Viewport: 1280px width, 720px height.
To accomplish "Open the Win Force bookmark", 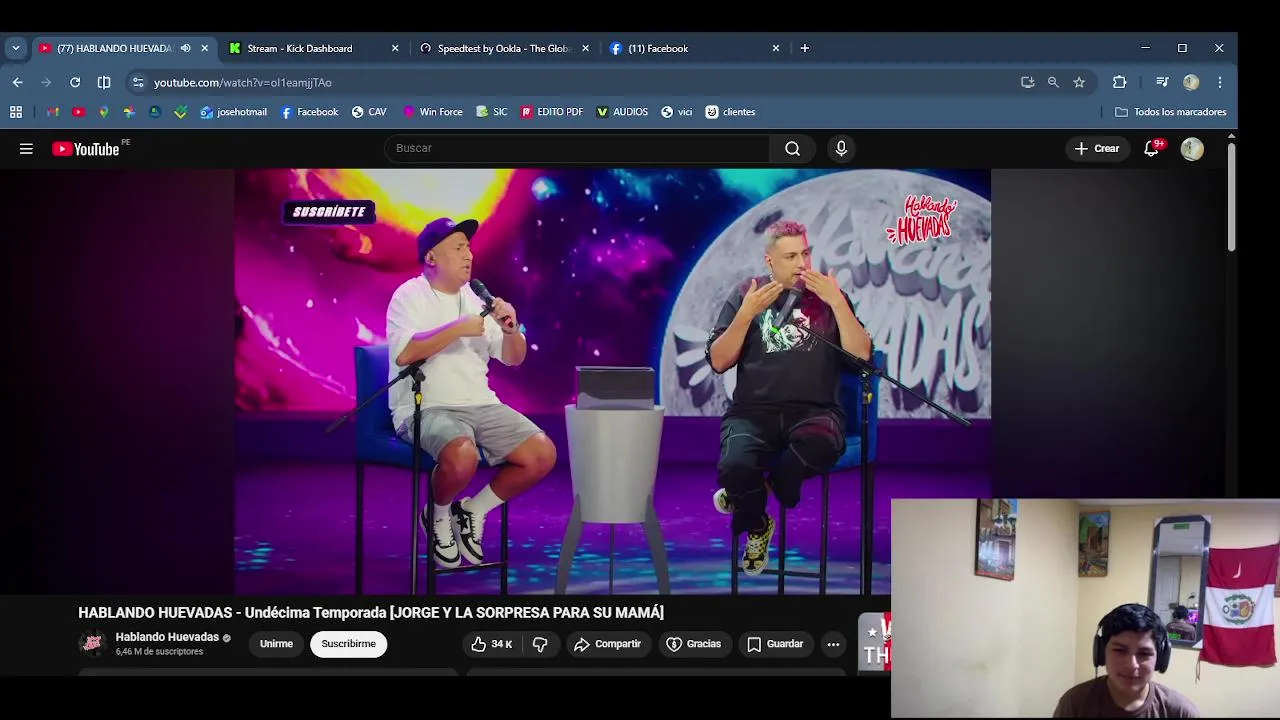I will pos(433,112).
